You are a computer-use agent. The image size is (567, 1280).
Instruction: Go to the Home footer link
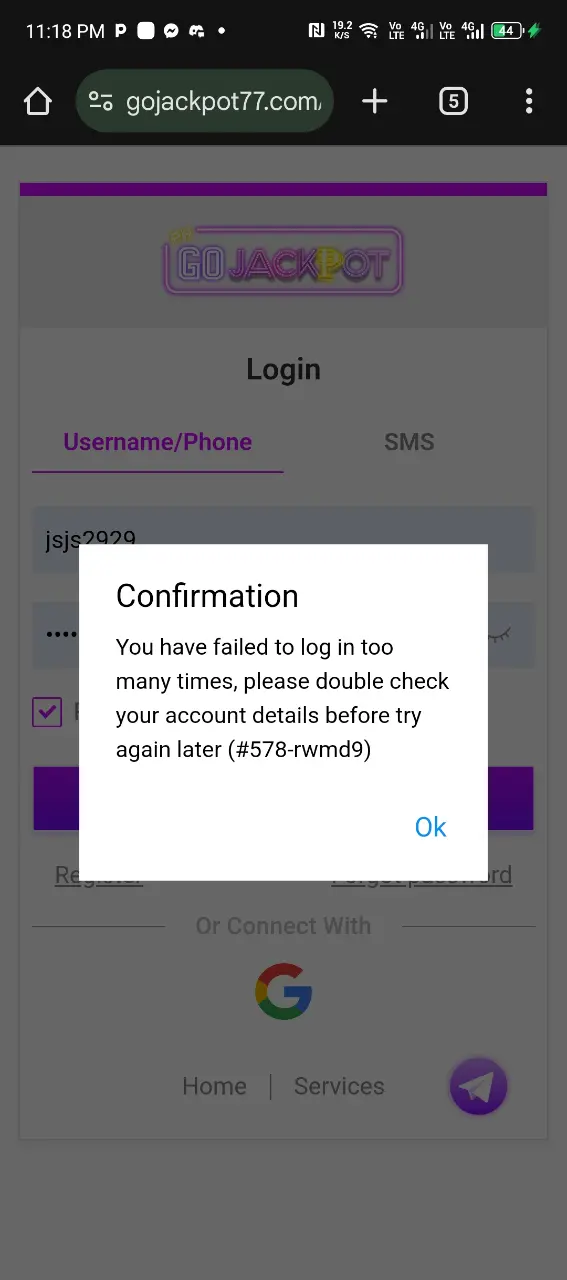click(x=214, y=1086)
